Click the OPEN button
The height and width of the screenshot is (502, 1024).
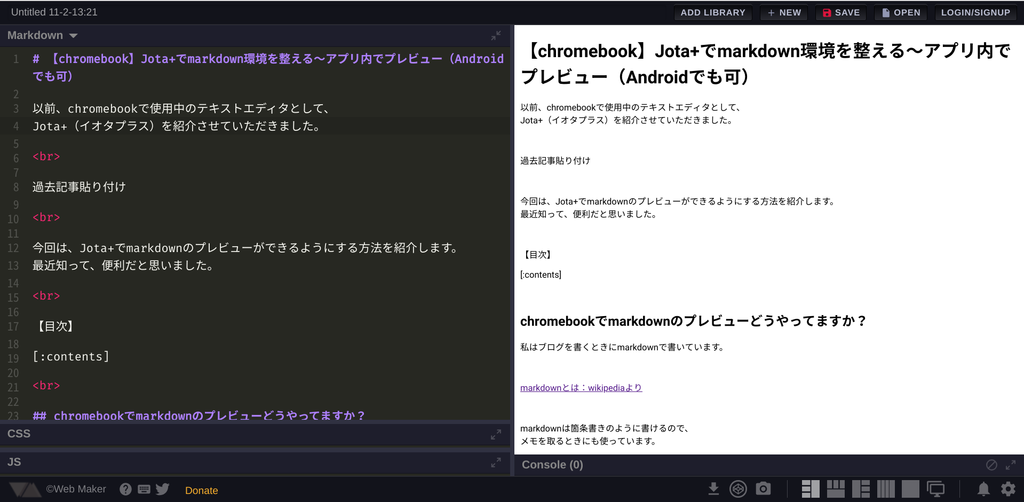point(901,12)
